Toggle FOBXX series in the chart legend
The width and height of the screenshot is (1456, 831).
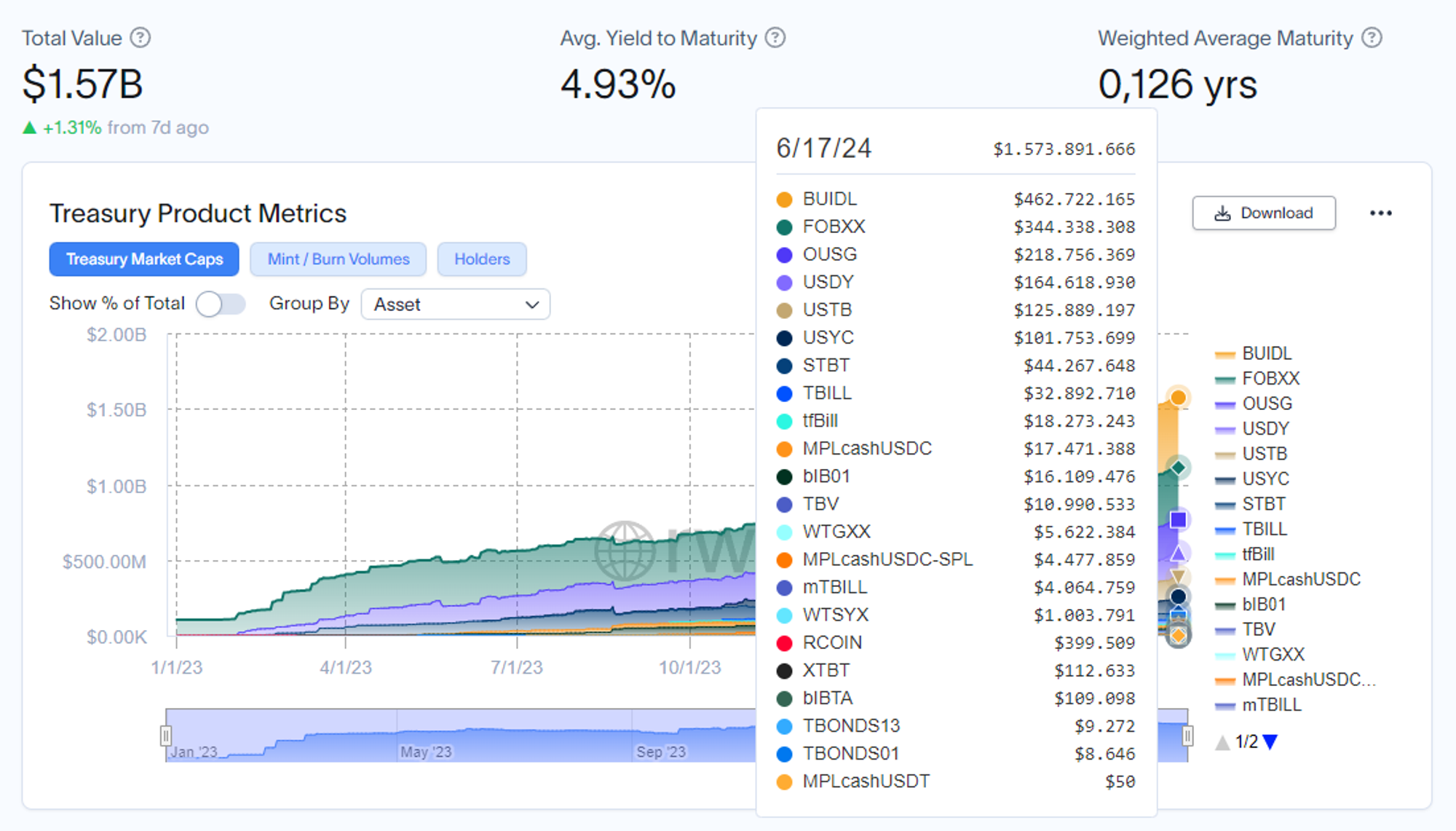[1257, 379]
